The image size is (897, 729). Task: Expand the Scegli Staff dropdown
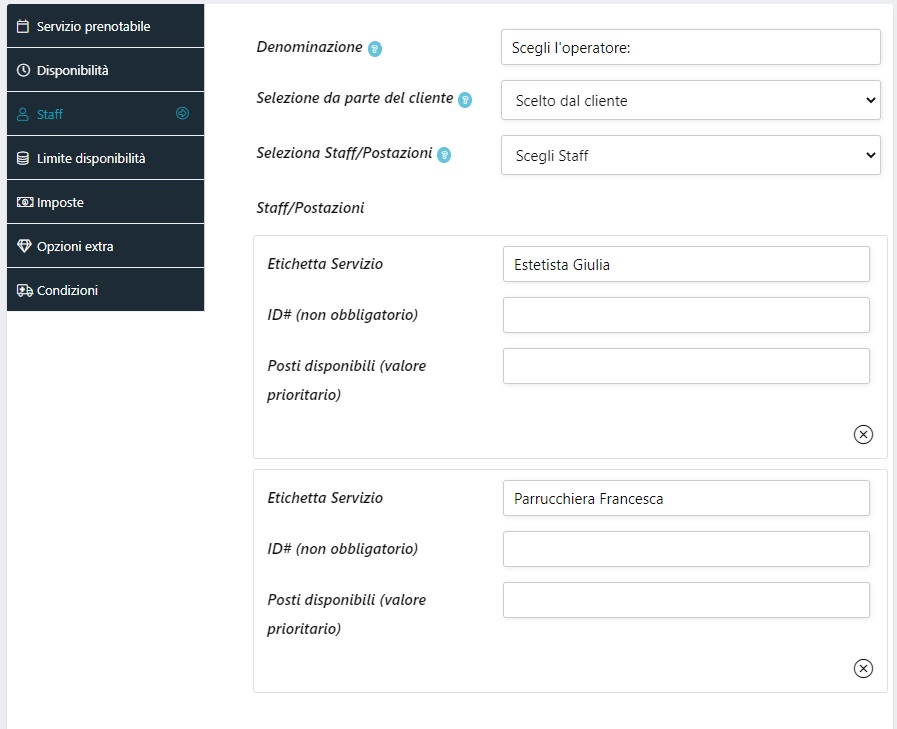point(690,155)
